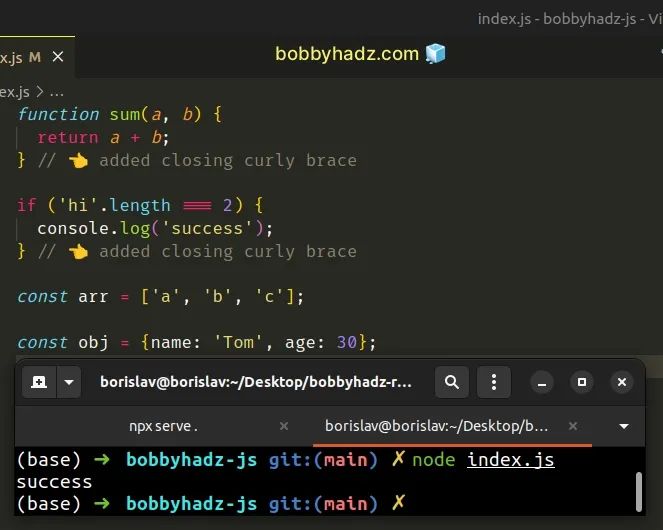Click 'function sum(a, b) {' code line

click(x=120, y=115)
